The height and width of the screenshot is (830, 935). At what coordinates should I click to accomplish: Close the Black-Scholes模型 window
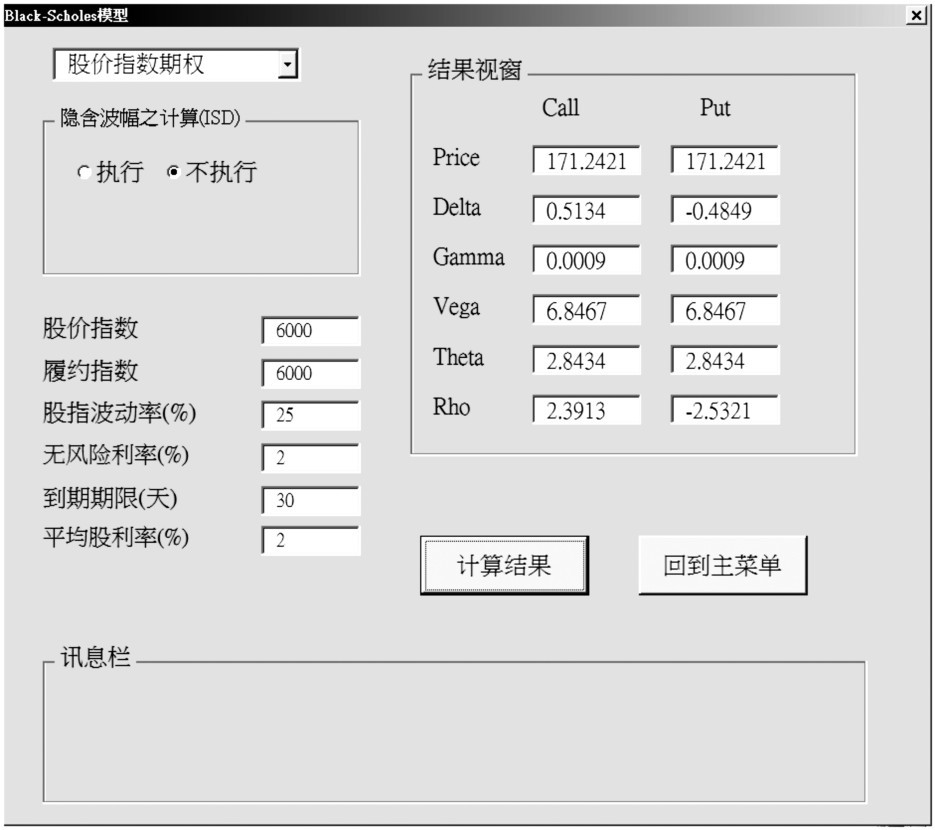pos(917,15)
